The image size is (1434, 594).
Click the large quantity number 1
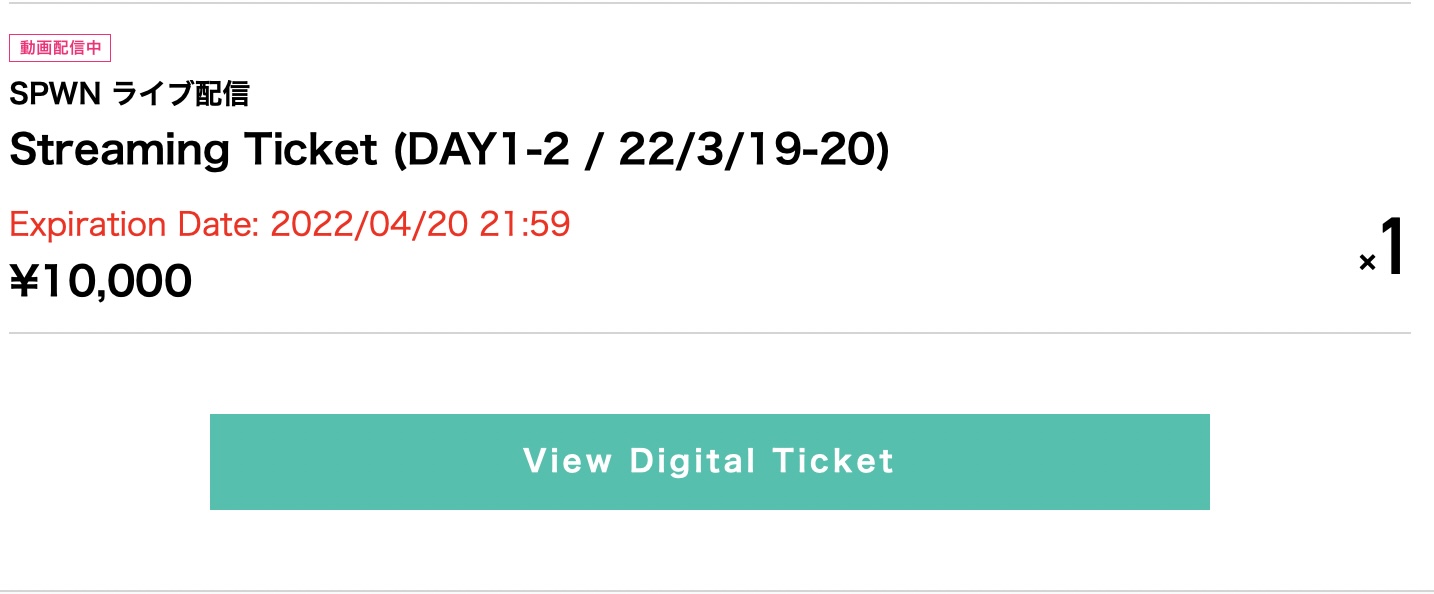click(1392, 249)
